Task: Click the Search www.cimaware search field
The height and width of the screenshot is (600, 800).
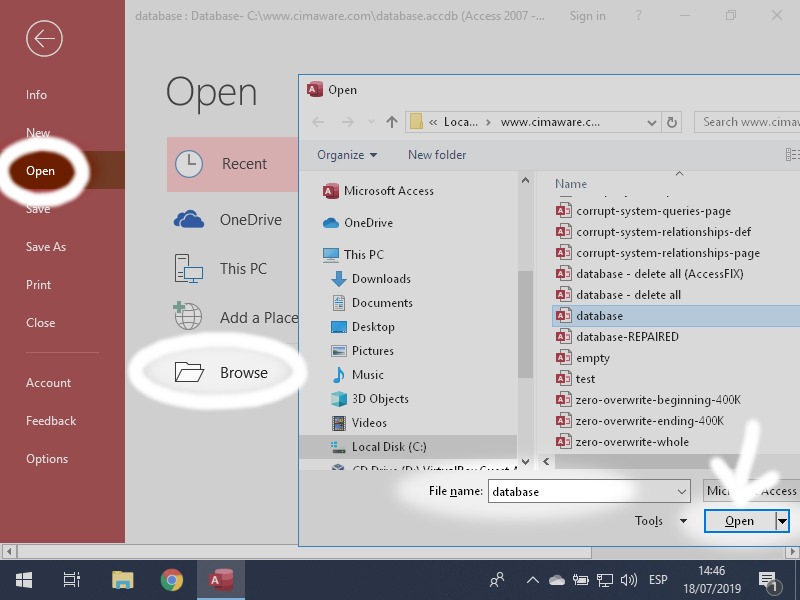Action: point(748,122)
